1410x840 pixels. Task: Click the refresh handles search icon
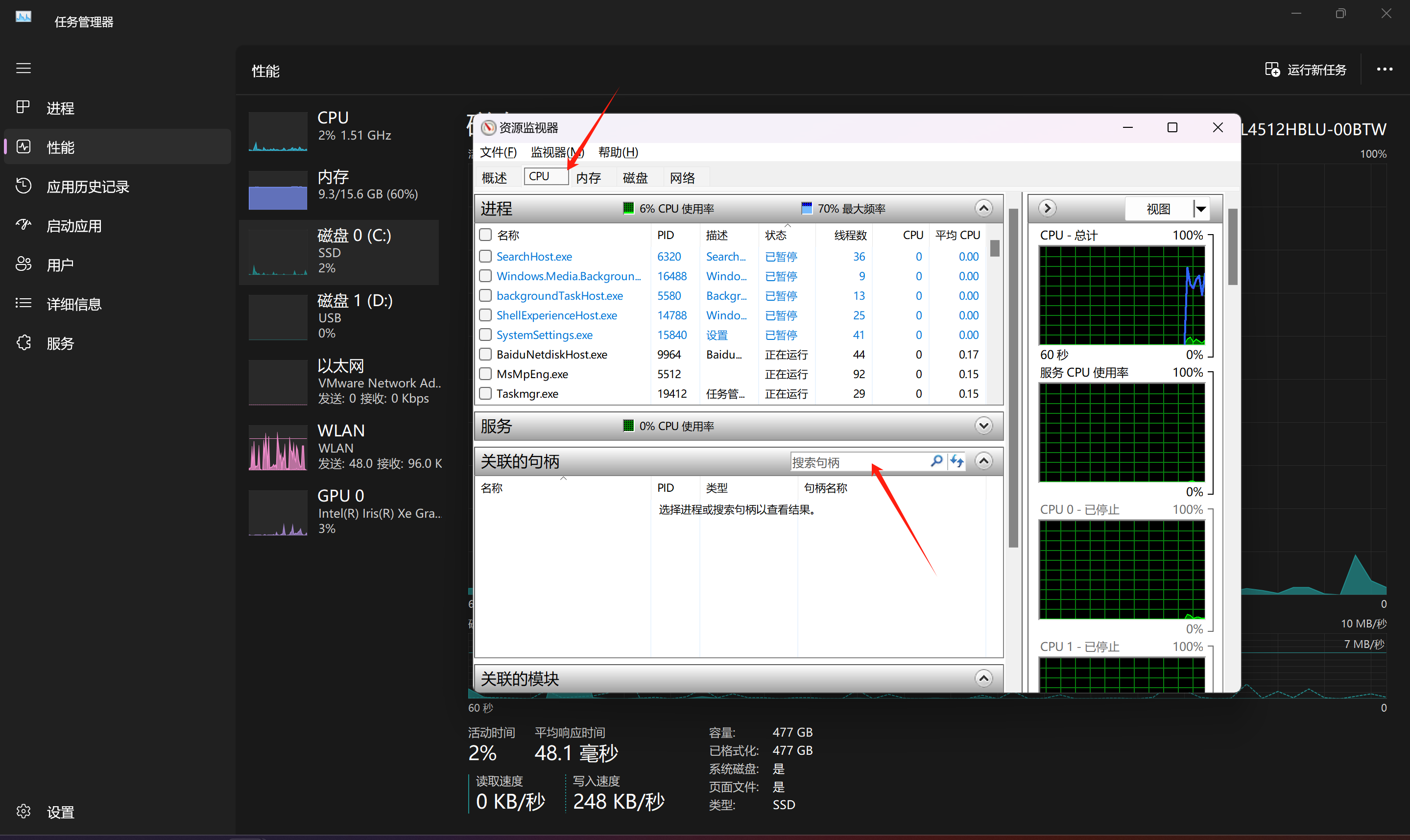957,461
